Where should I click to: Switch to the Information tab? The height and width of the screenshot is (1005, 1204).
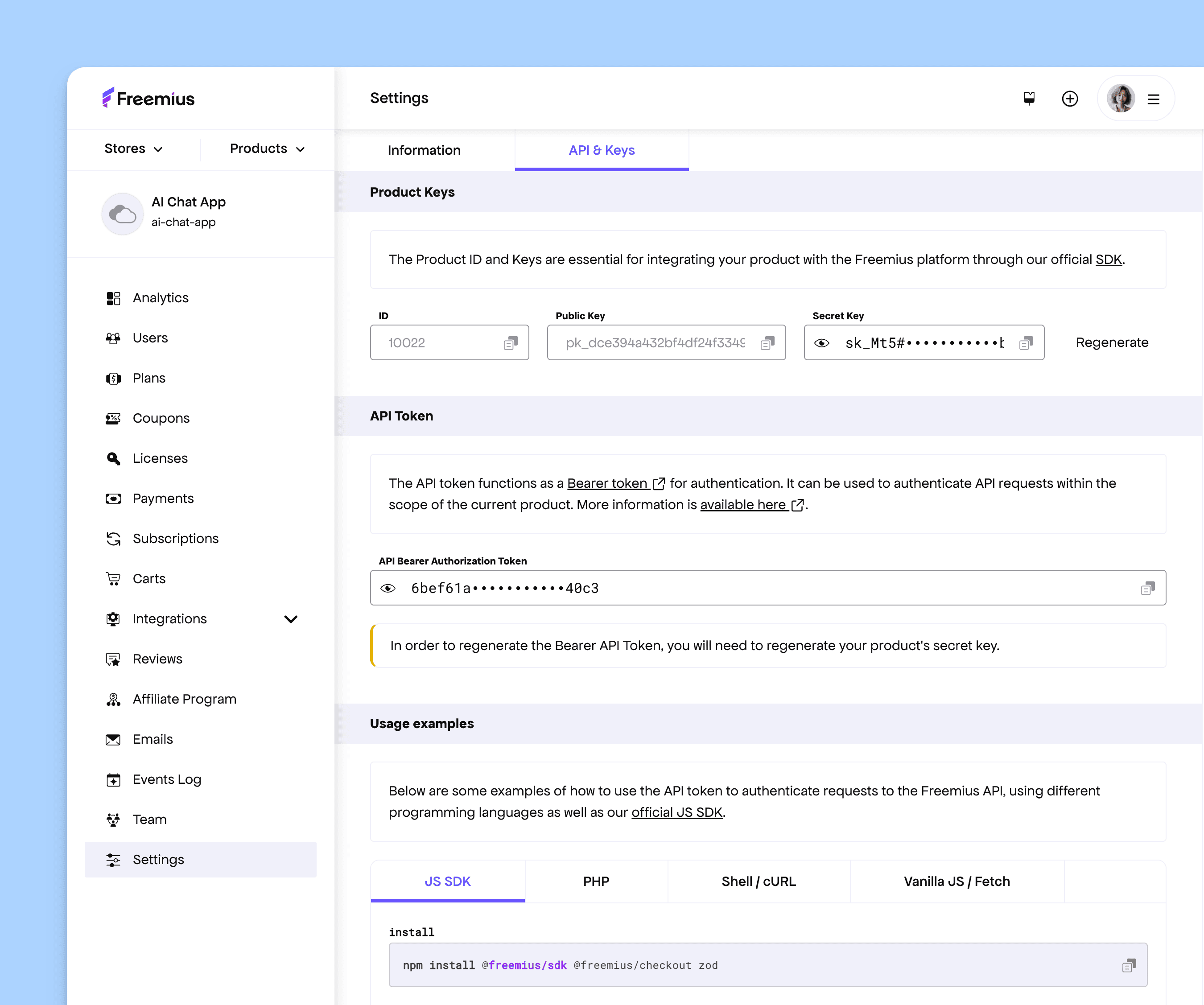[x=424, y=150]
